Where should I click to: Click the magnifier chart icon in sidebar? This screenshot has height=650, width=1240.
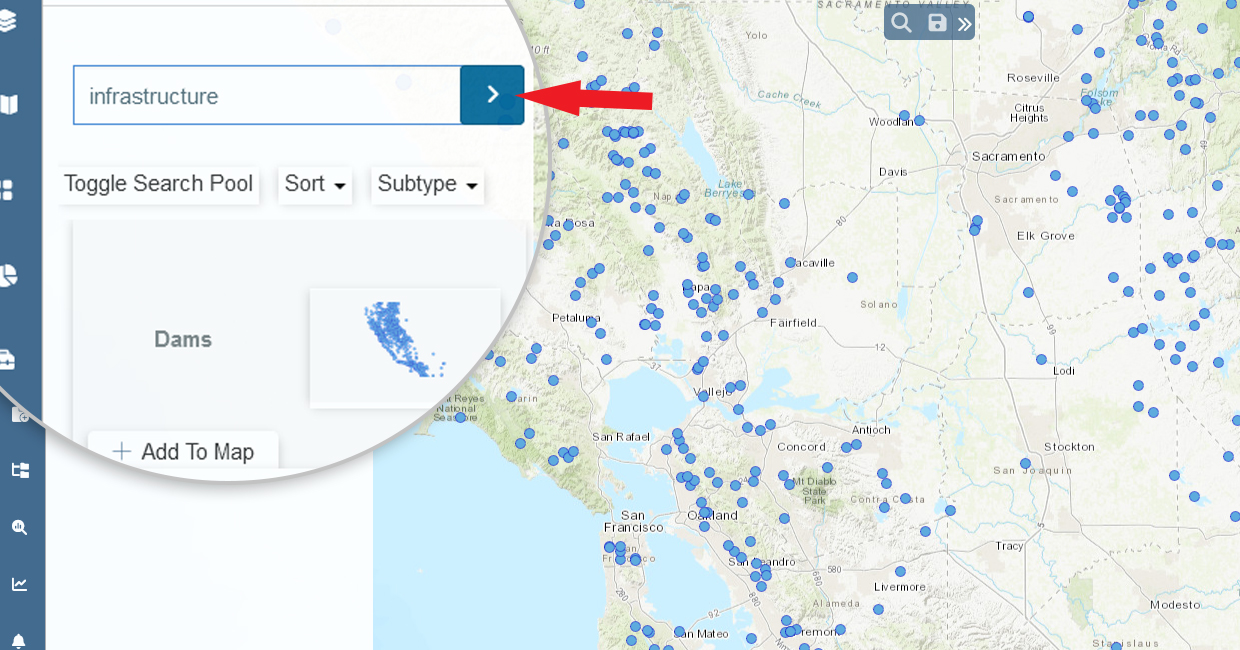point(20,527)
